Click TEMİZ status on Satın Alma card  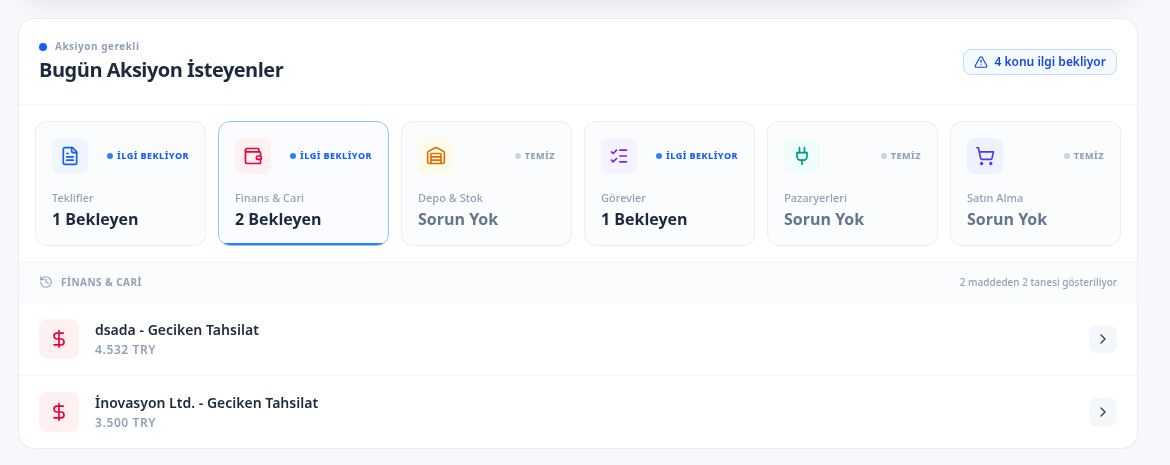[x=1084, y=156]
